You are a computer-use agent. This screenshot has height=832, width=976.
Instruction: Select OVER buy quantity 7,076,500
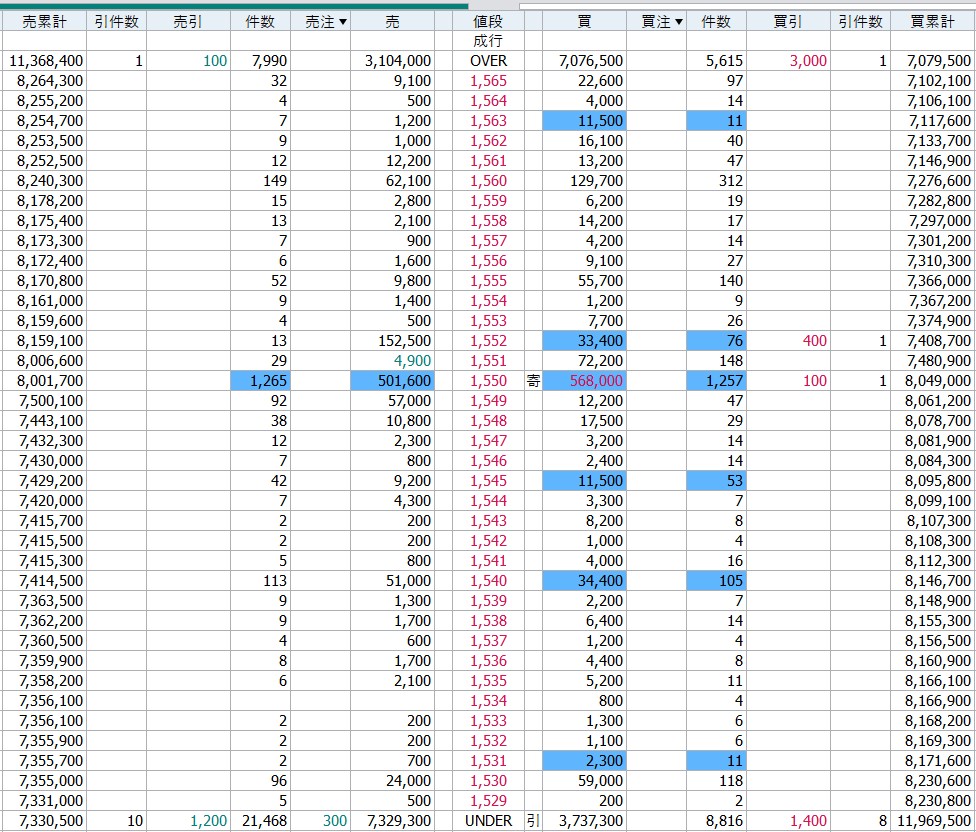[591, 61]
